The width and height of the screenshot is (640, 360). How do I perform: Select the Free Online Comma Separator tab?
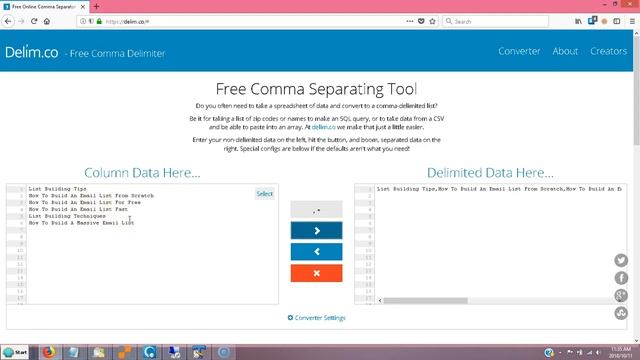[44, 7]
